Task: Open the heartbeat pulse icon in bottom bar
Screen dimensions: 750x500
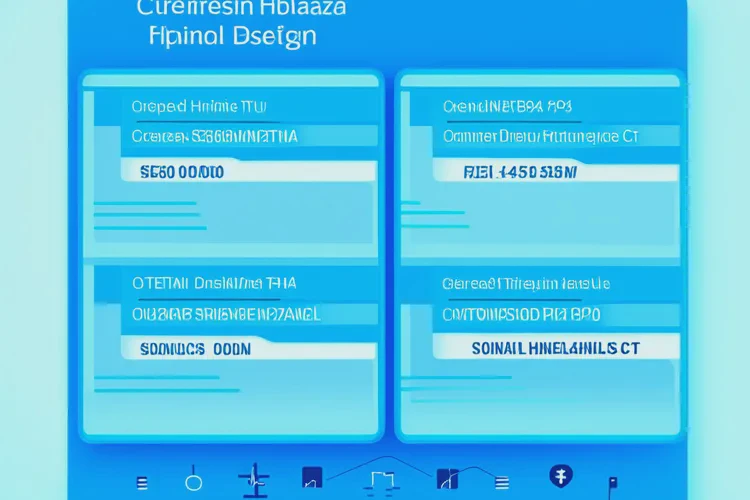Action: [x=254, y=478]
